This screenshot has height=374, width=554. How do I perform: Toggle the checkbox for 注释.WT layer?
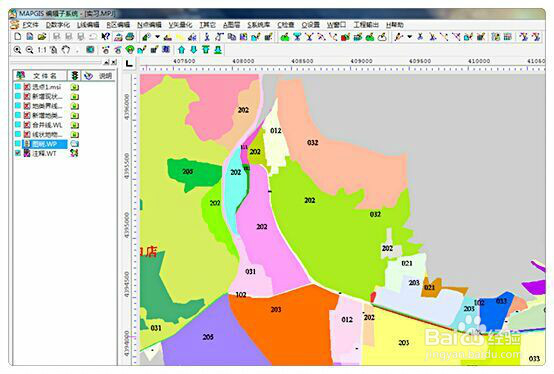tap(18, 153)
